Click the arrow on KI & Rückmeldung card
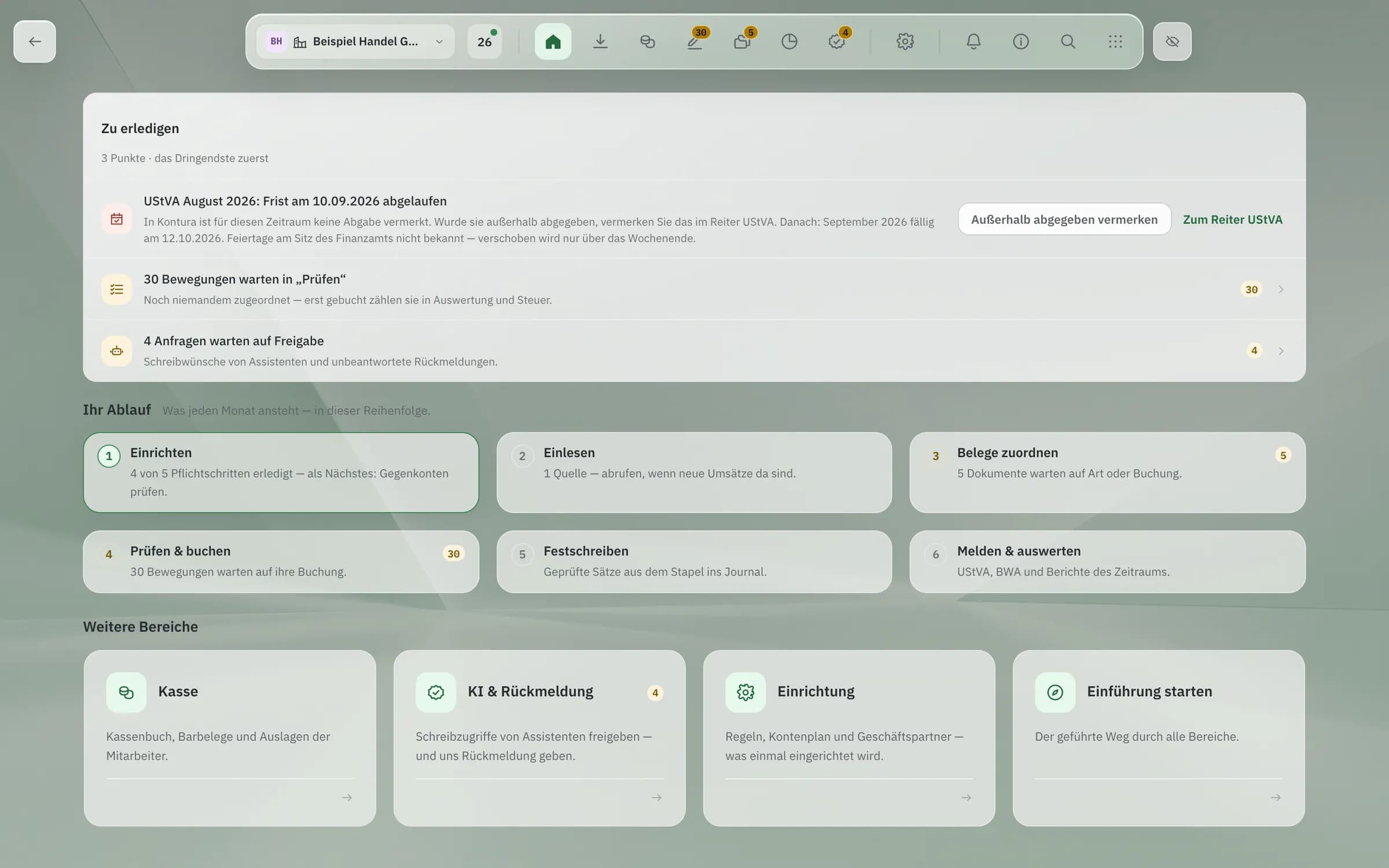The image size is (1389, 868). pos(656,797)
